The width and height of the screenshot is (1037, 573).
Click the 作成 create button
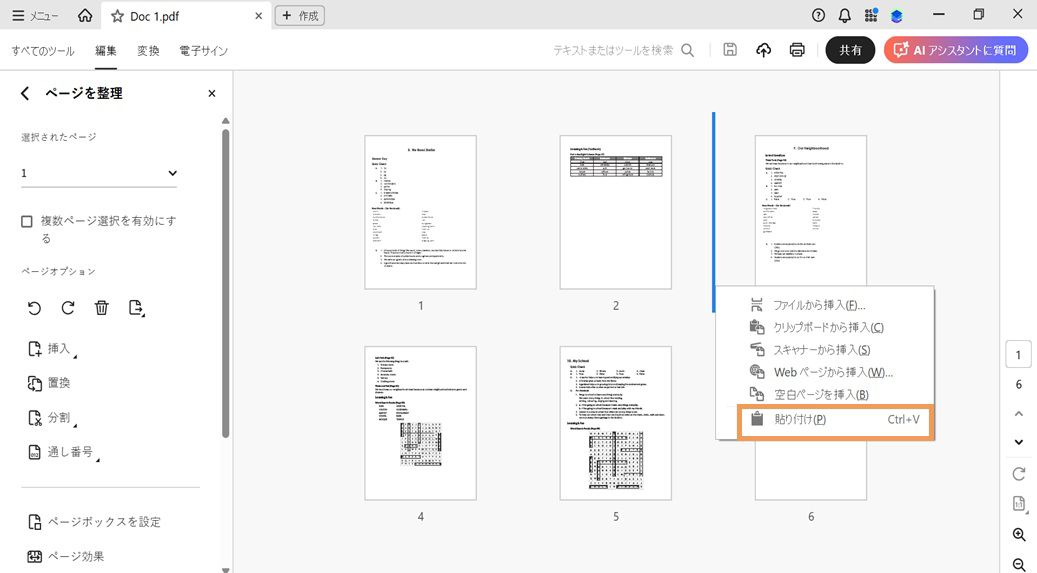[x=300, y=16]
